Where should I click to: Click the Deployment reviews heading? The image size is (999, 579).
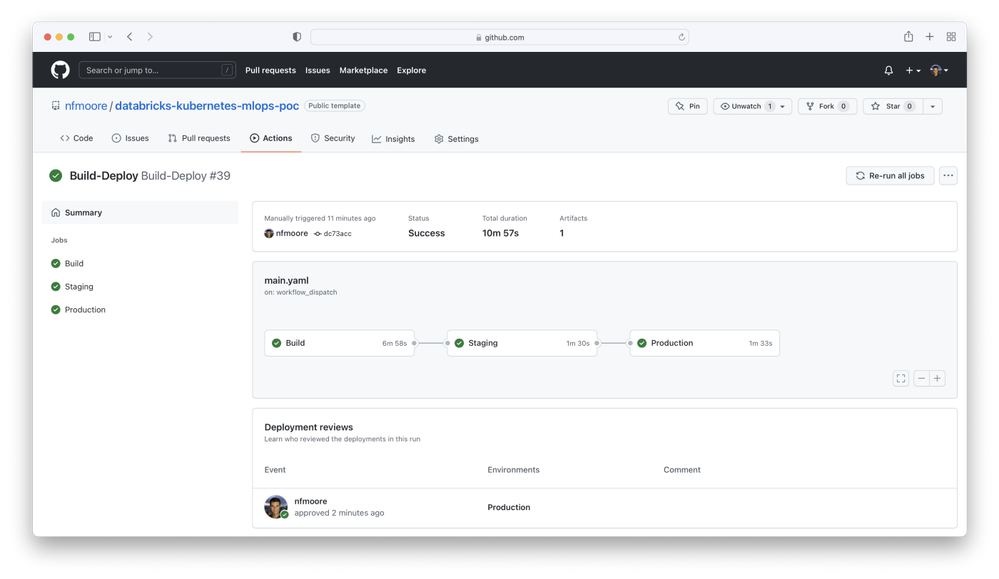(308, 427)
